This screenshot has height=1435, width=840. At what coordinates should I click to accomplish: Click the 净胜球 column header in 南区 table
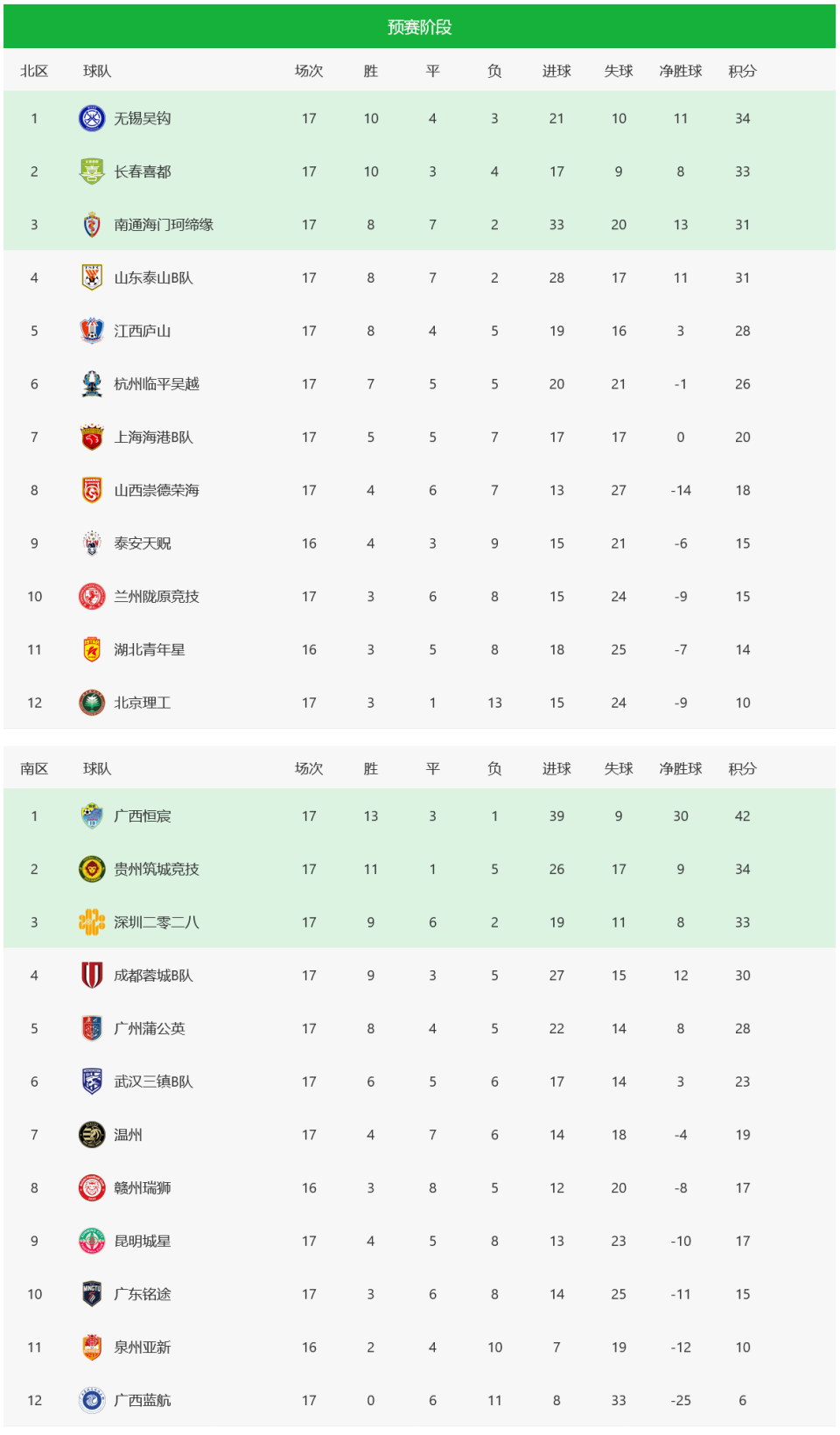(x=680, y=768)
